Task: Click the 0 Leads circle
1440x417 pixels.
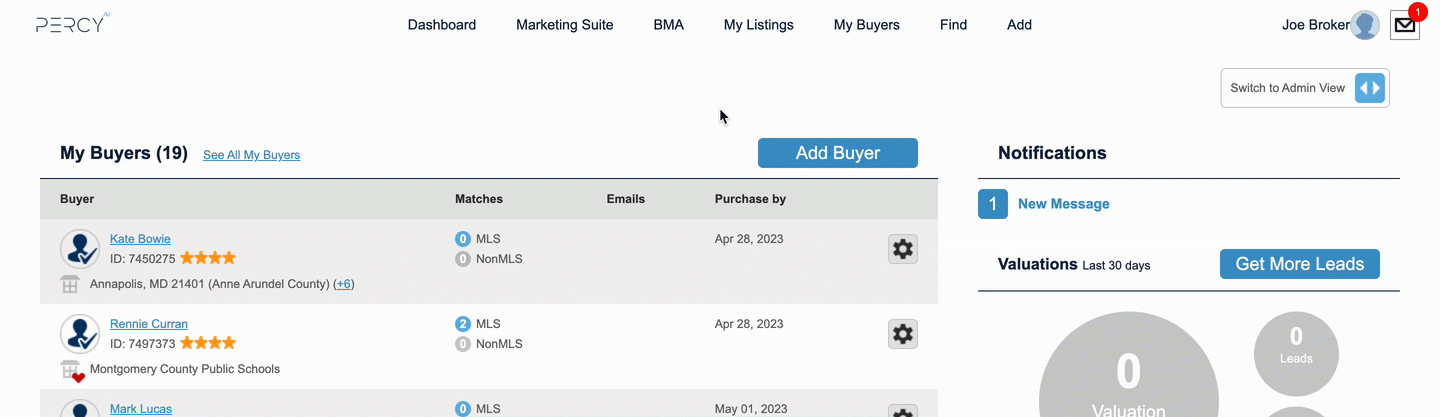Action: pyautogui.click(x=1296, y=352)
